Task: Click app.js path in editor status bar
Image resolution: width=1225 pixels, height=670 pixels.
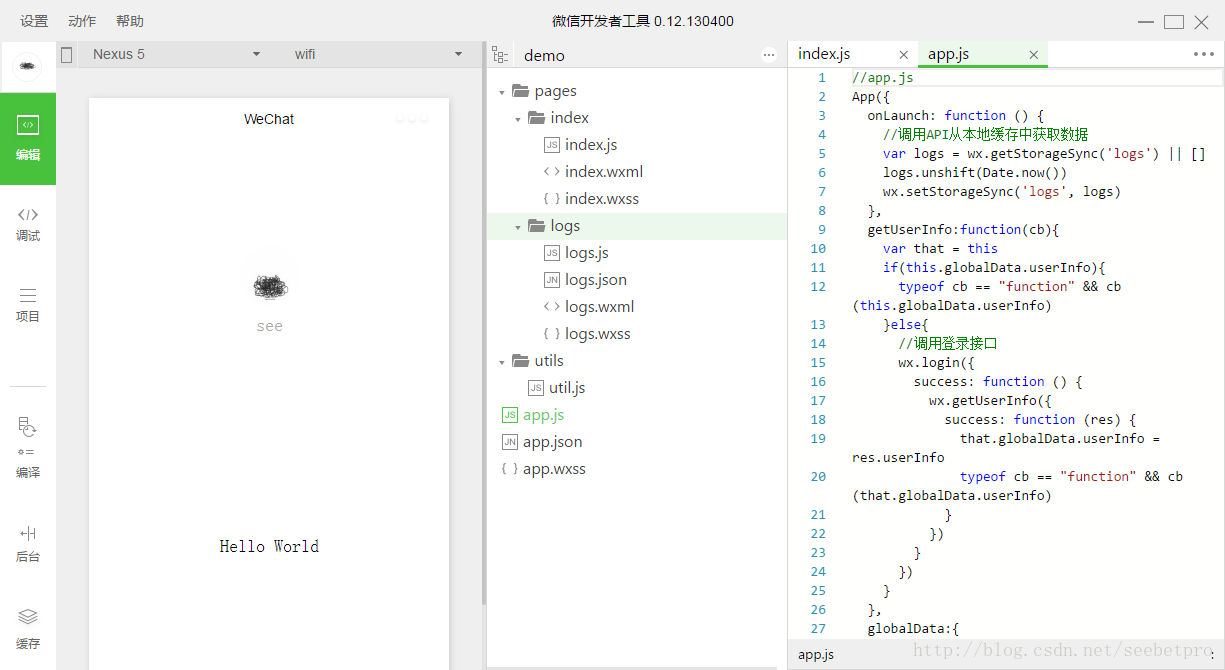Action: pyautogui.click(x=816, y=654)
